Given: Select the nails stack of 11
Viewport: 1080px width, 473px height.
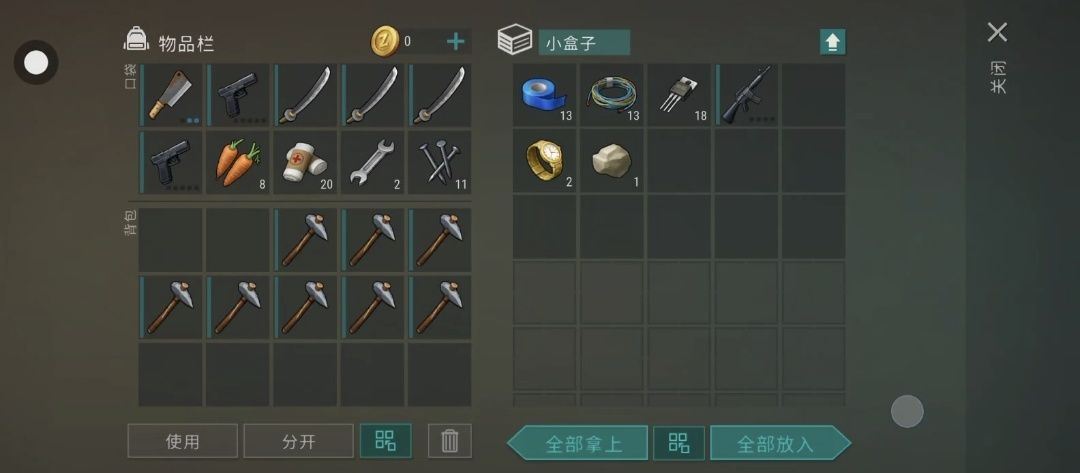Looking at the screenshot, I should (x=439, y=162).
